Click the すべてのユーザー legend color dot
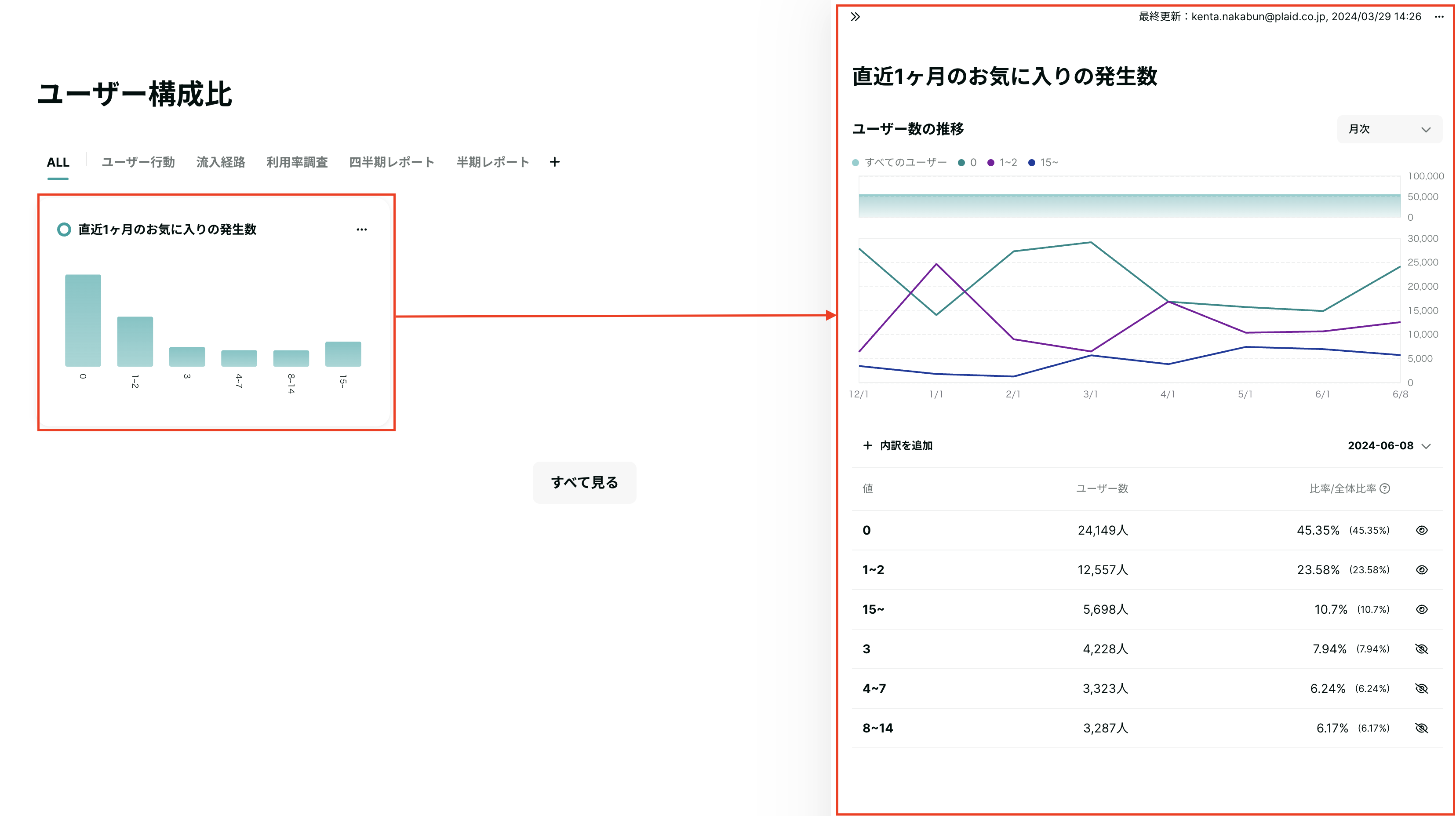The image size is (1456, 816). 855,163
